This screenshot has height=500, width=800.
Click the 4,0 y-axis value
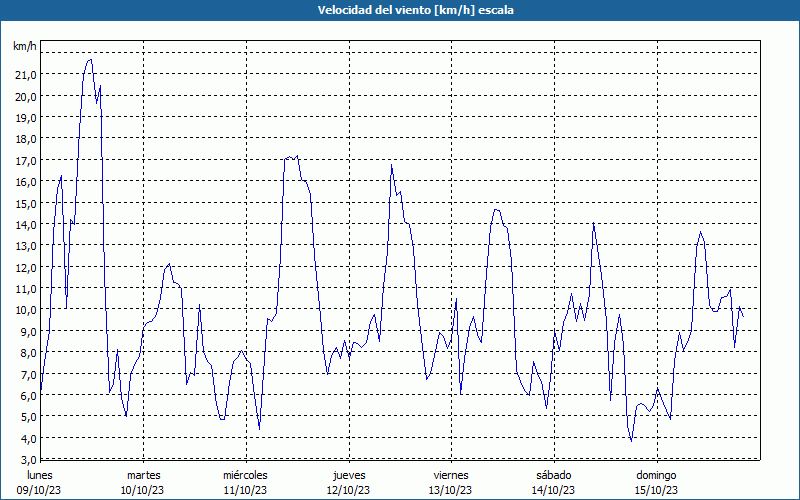tap(28, 438)
